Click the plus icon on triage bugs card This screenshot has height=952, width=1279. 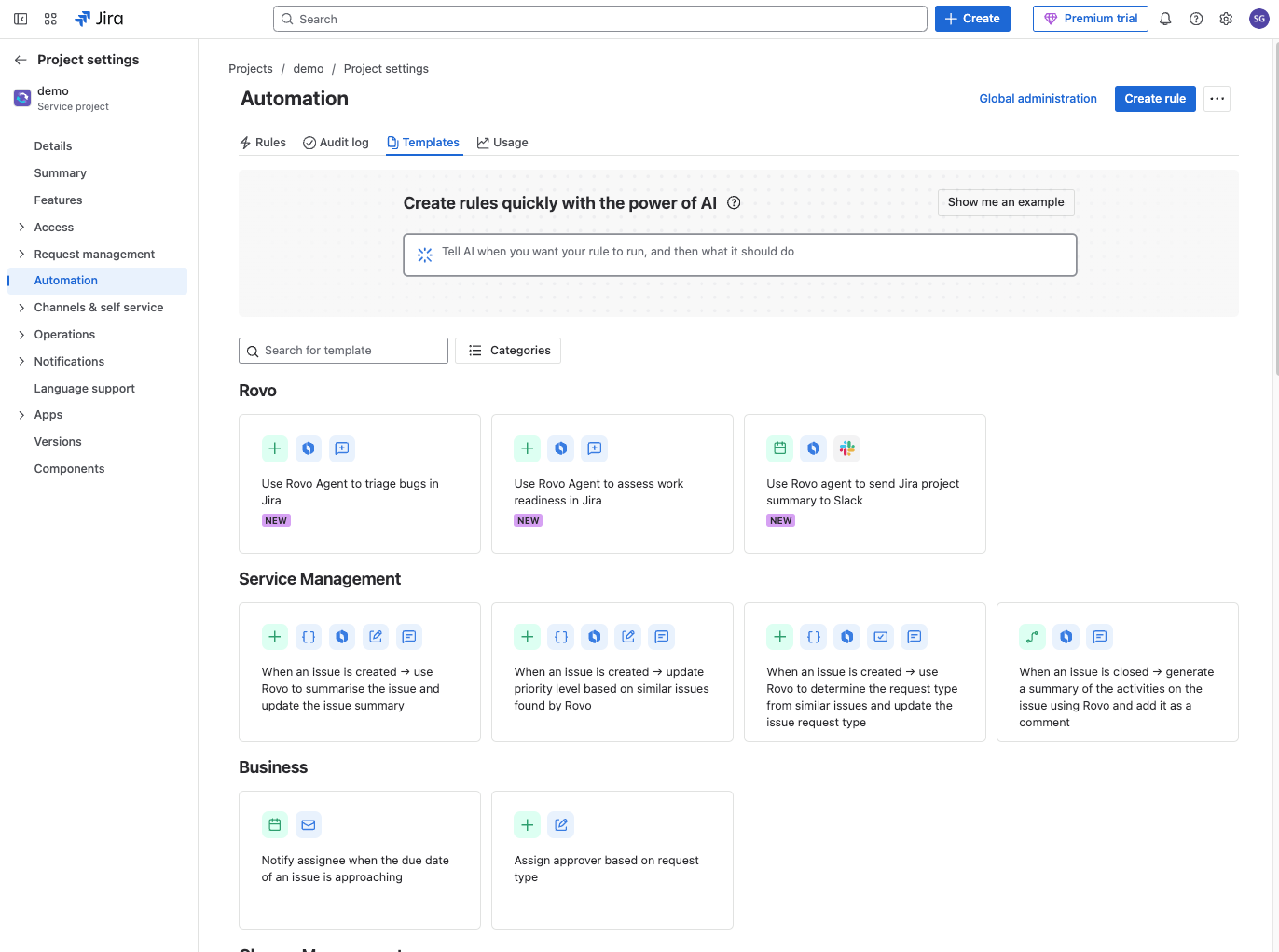275,448
